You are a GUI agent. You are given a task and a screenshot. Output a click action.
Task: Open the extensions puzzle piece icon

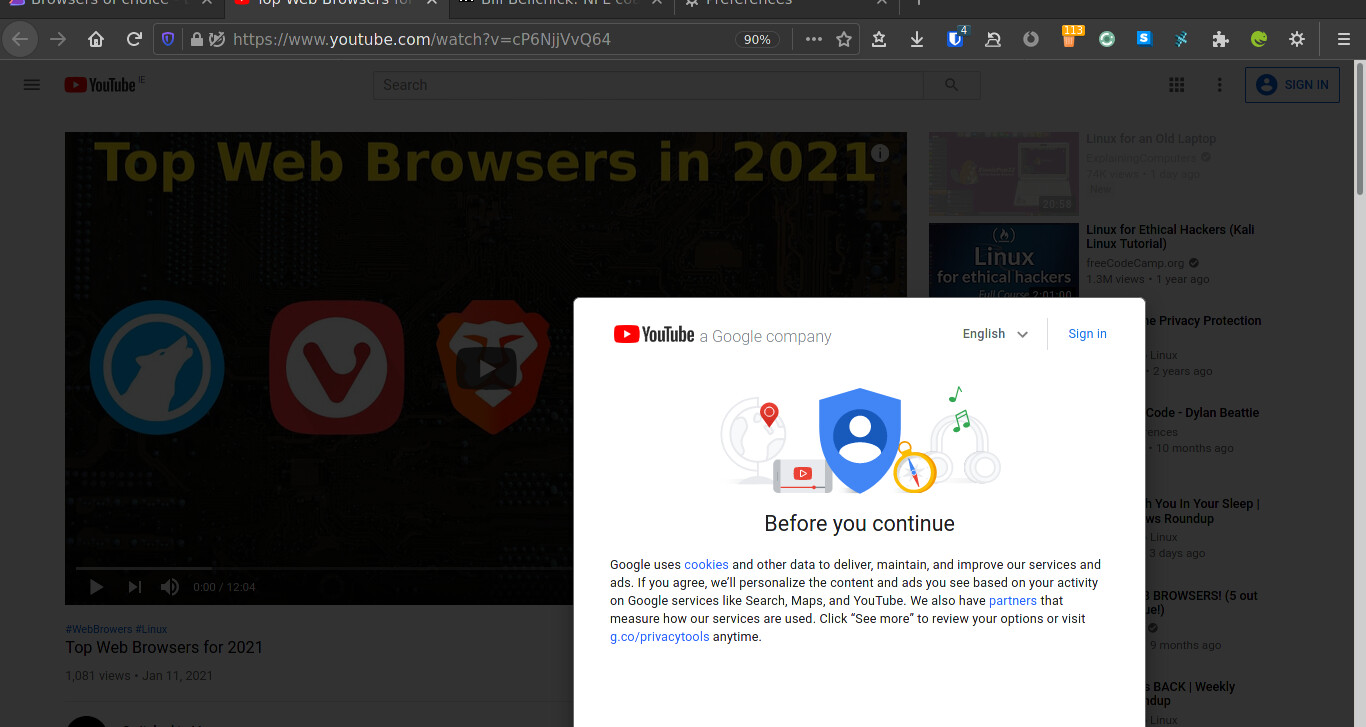click(1221, 40)
